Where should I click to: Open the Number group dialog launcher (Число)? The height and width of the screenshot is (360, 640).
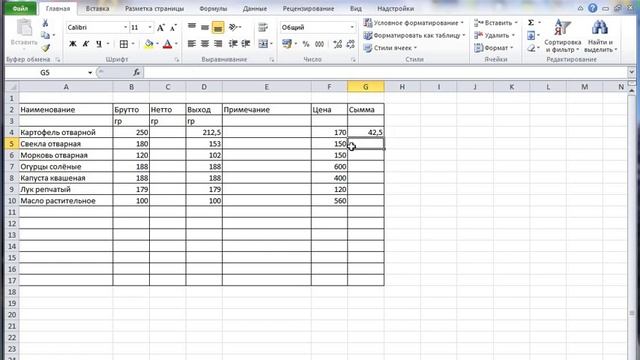coord(353,60)
